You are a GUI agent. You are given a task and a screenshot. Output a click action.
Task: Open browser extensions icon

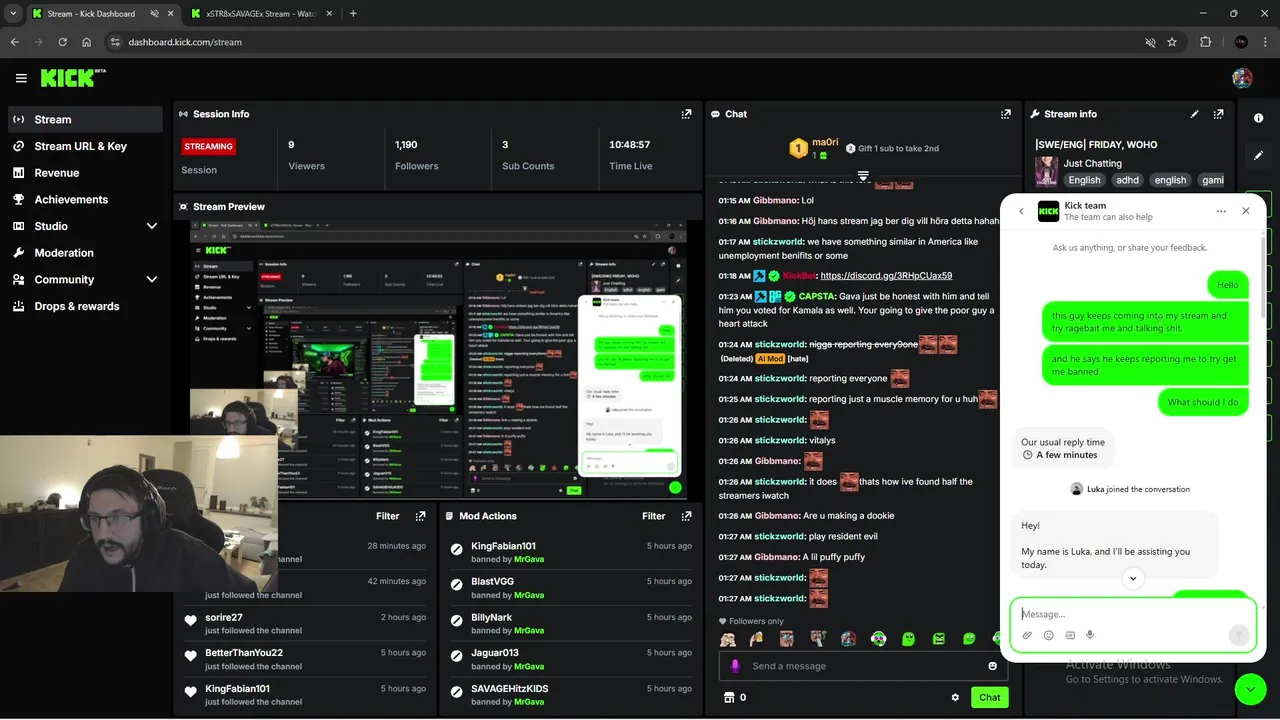(1205, 42)
